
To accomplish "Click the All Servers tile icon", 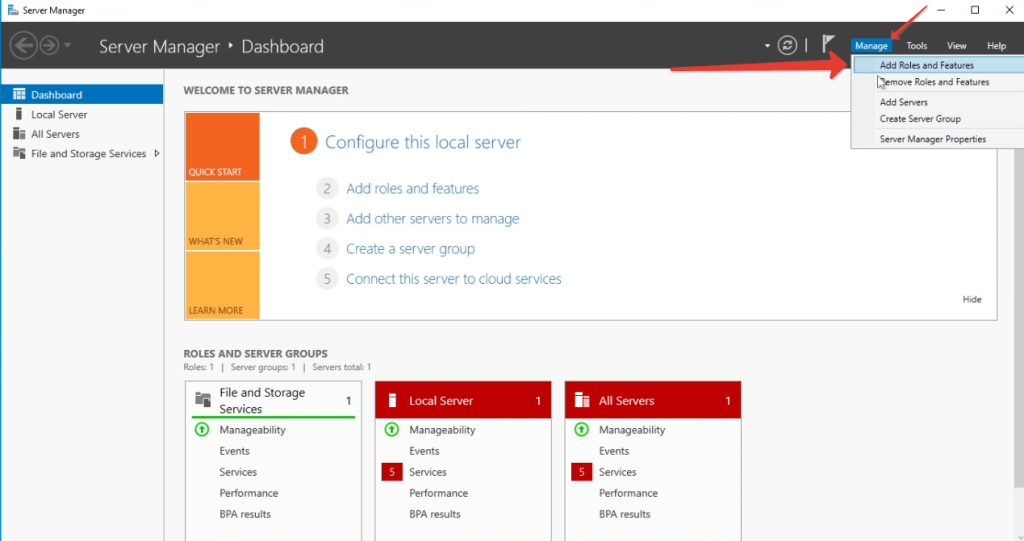I will [x=582, y=400].
